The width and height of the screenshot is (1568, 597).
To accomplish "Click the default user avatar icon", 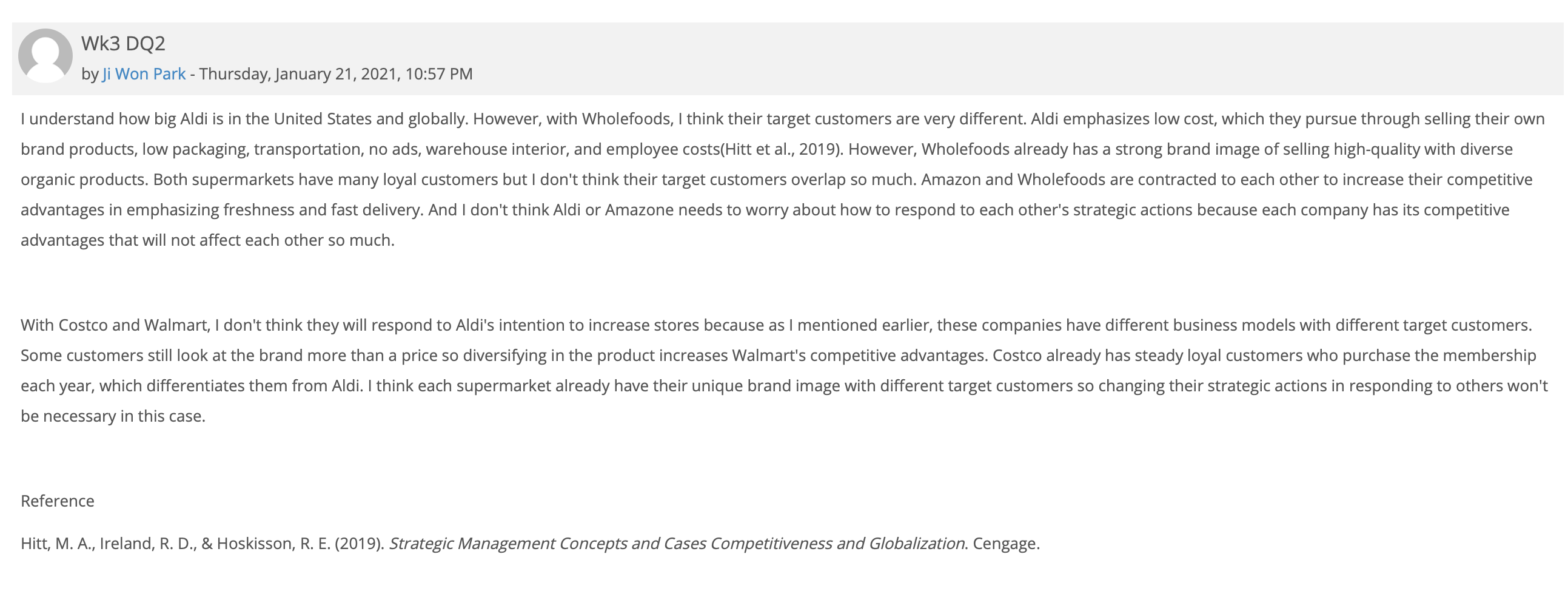I will [x=45, y=55].
